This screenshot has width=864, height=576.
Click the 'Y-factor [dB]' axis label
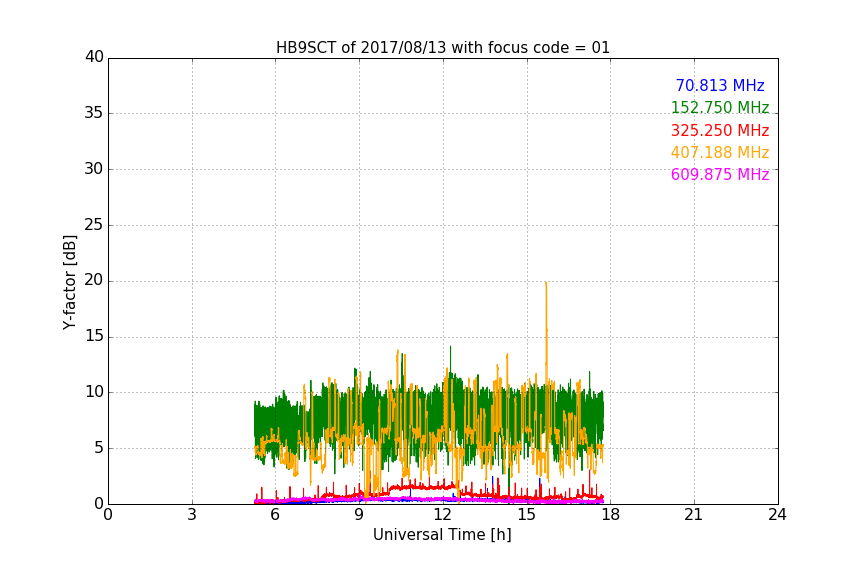tap(69, 282)
